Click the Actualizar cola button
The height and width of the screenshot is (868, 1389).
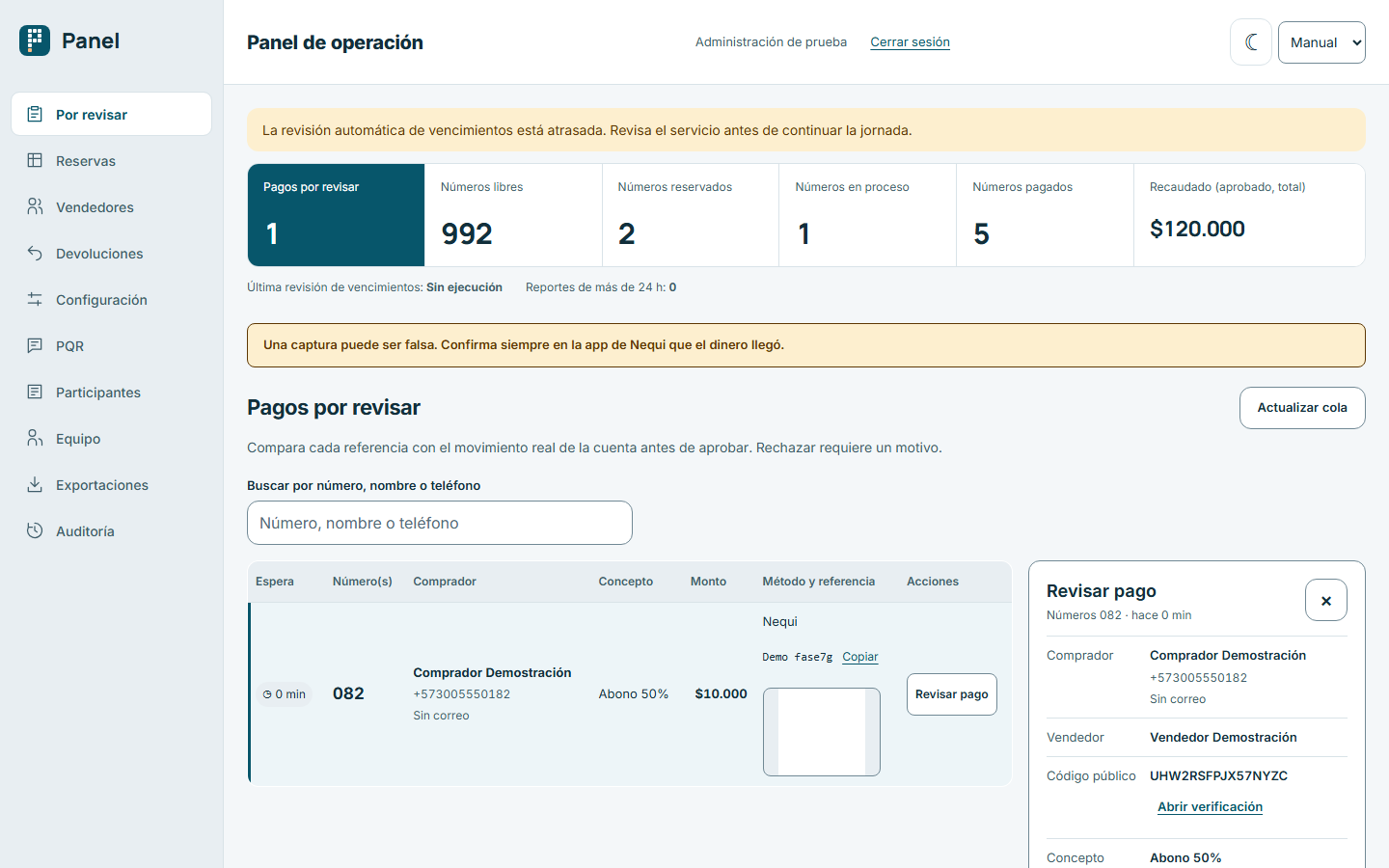[x=1302, y=408]
